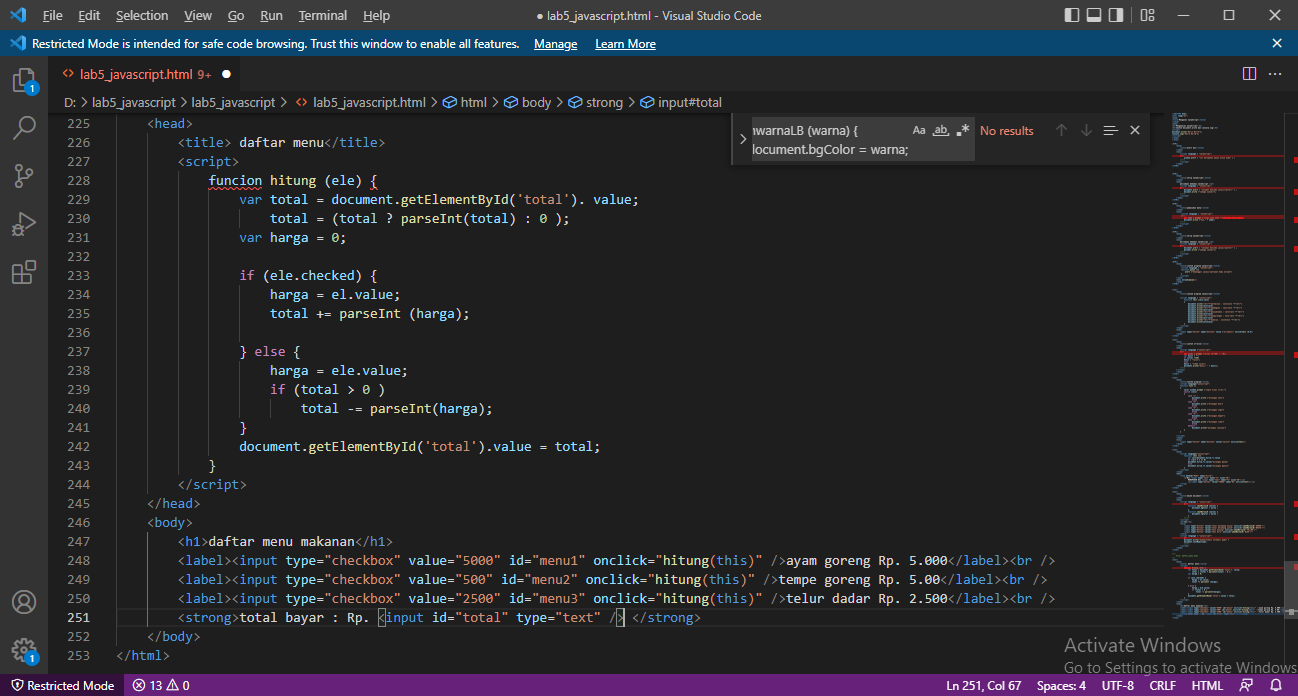Screen dimensions: 1298x696
Task: Open the Source Control view
Action: click(x=25, y=176)
